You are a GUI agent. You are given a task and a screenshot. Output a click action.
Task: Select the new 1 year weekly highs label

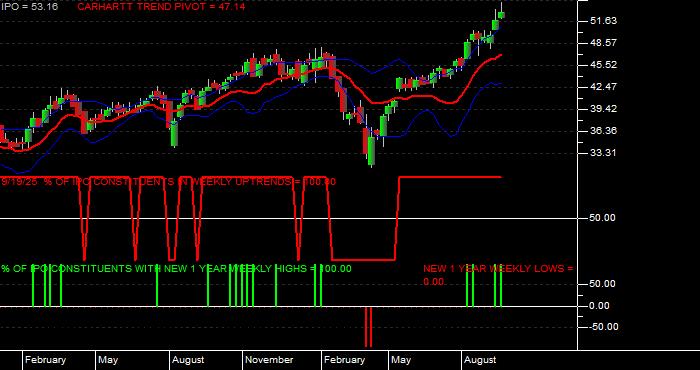[x=176, y=269]
